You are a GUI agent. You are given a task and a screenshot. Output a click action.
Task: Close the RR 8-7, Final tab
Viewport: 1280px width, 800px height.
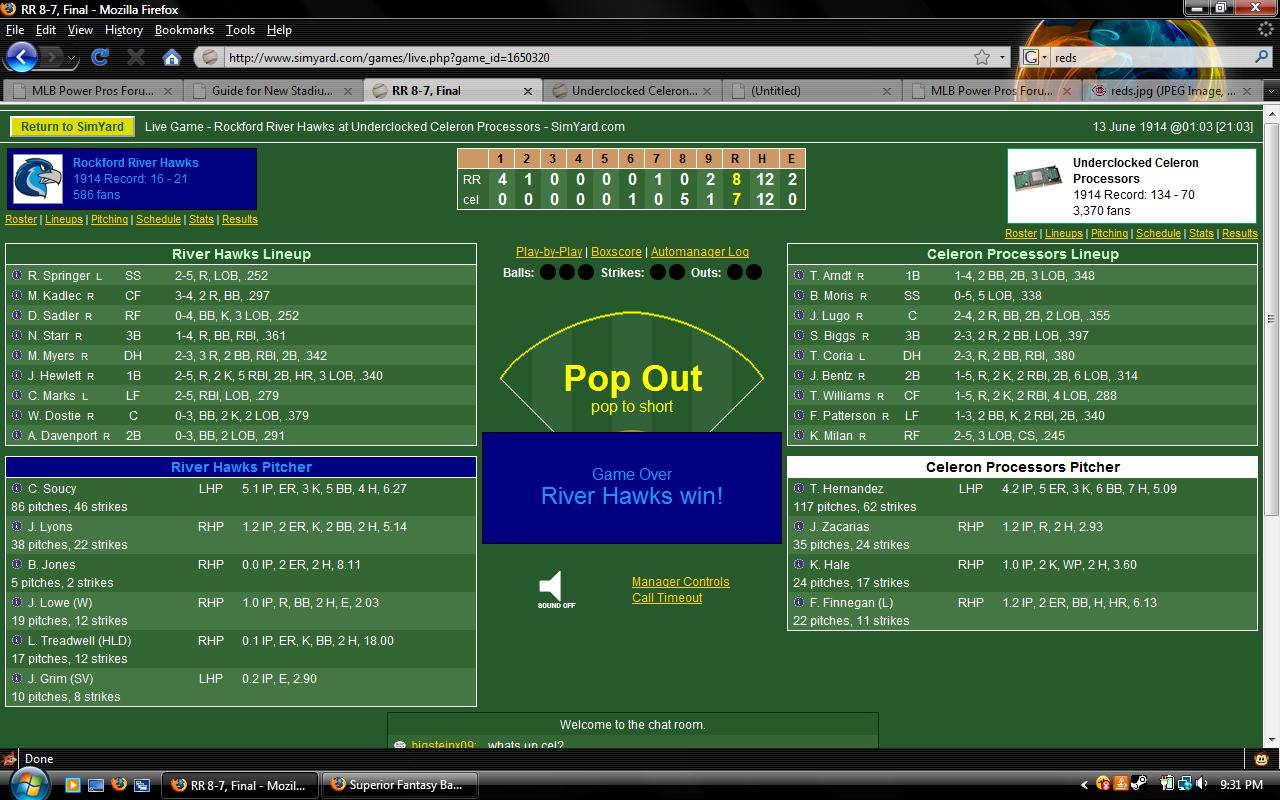528,90
